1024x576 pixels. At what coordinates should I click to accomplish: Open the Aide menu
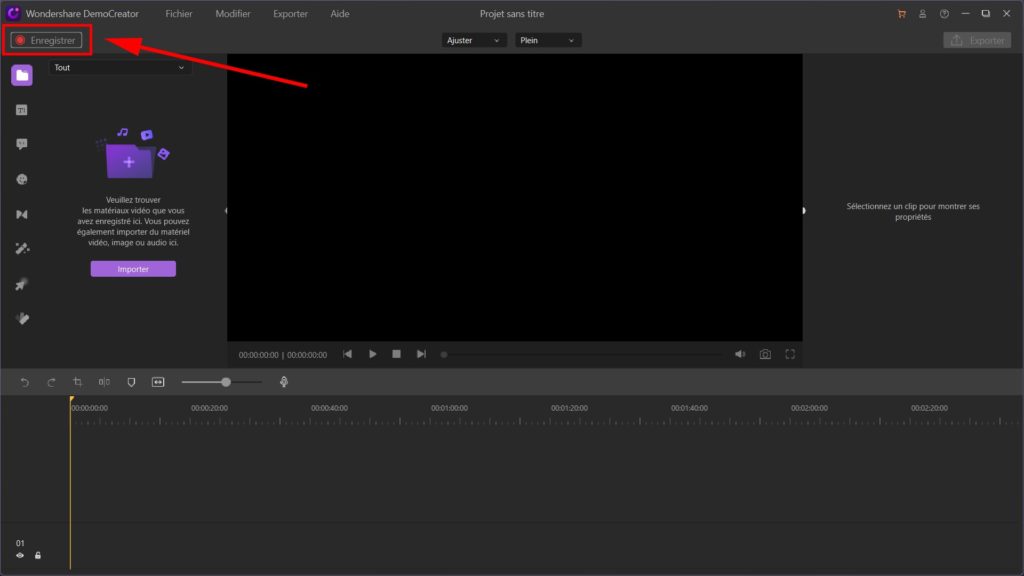pos(340,14)
